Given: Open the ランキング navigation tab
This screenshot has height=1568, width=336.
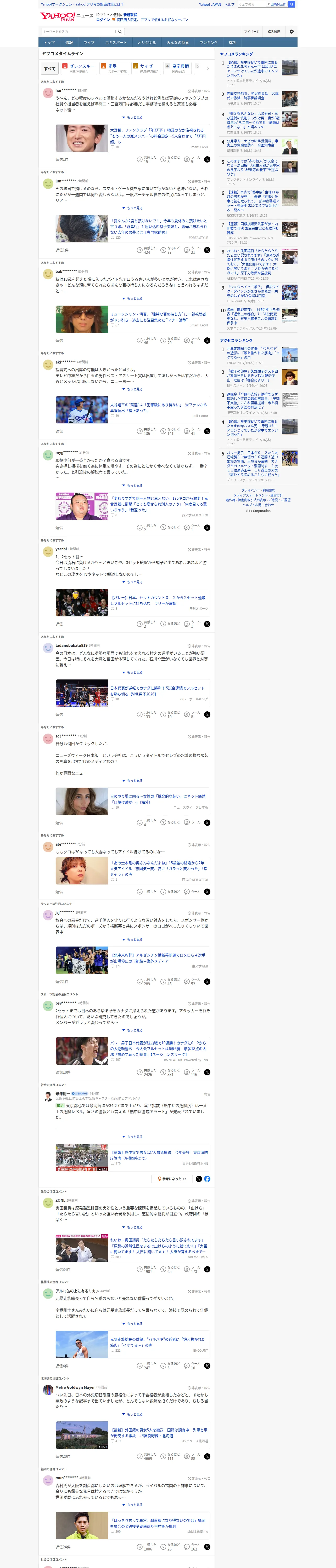Looking at the screenshot, I should point(209,43).
